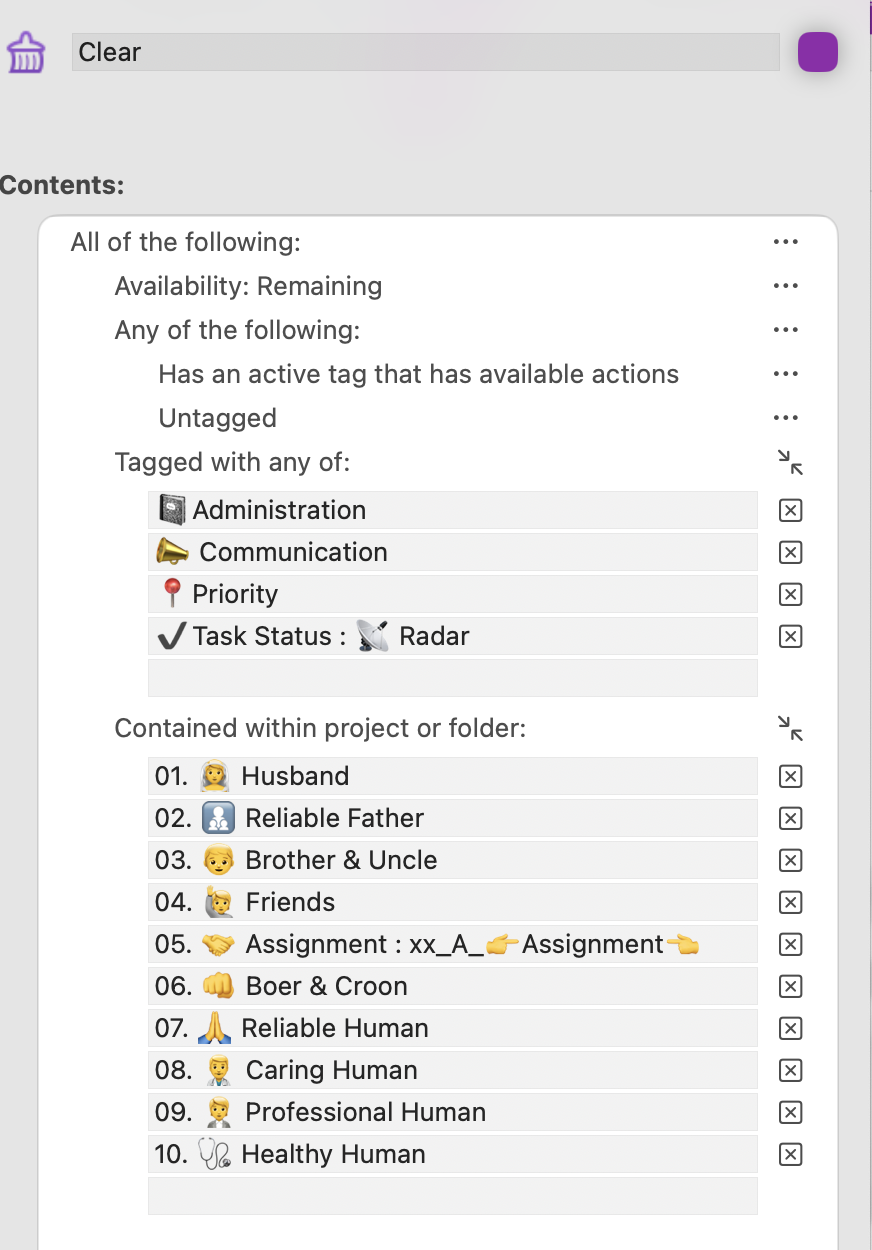The image size is (872, 1250).
Task: Click the empty project or folder field
Action: [x=452, y=1196]
